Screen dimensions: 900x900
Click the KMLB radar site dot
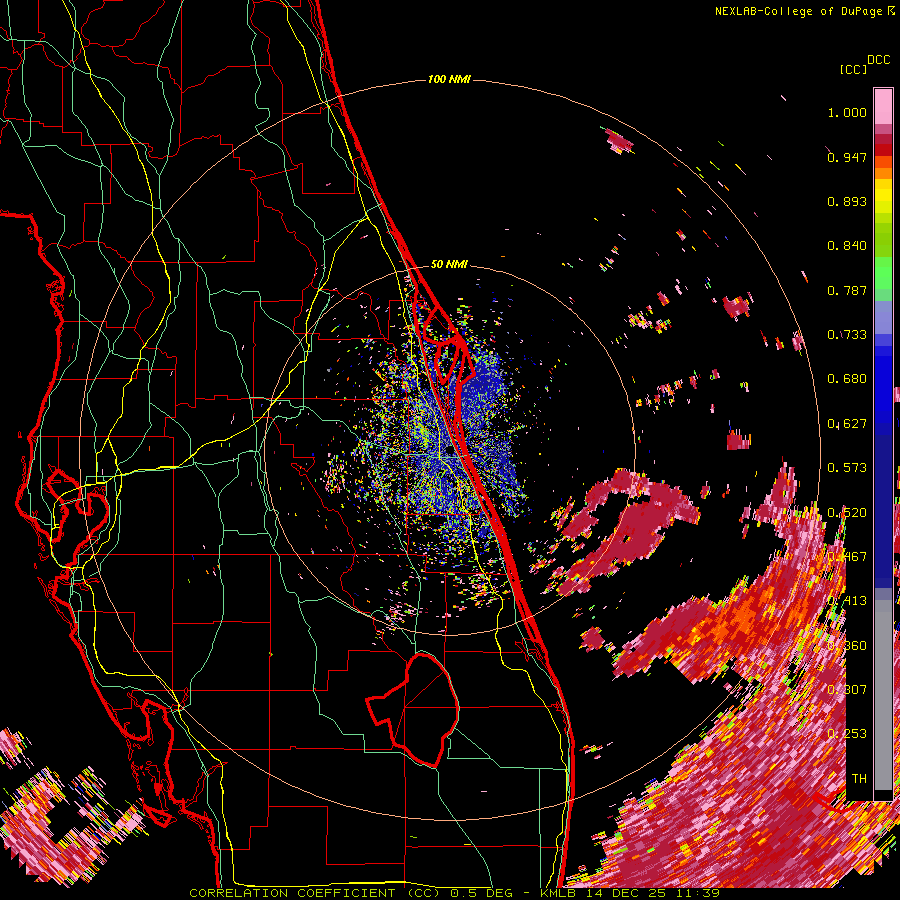tap(449, 452)
